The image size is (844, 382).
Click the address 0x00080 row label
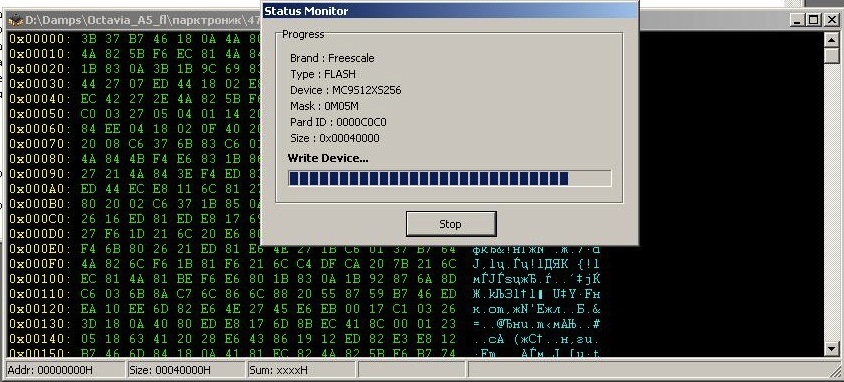tap(40, 159)
